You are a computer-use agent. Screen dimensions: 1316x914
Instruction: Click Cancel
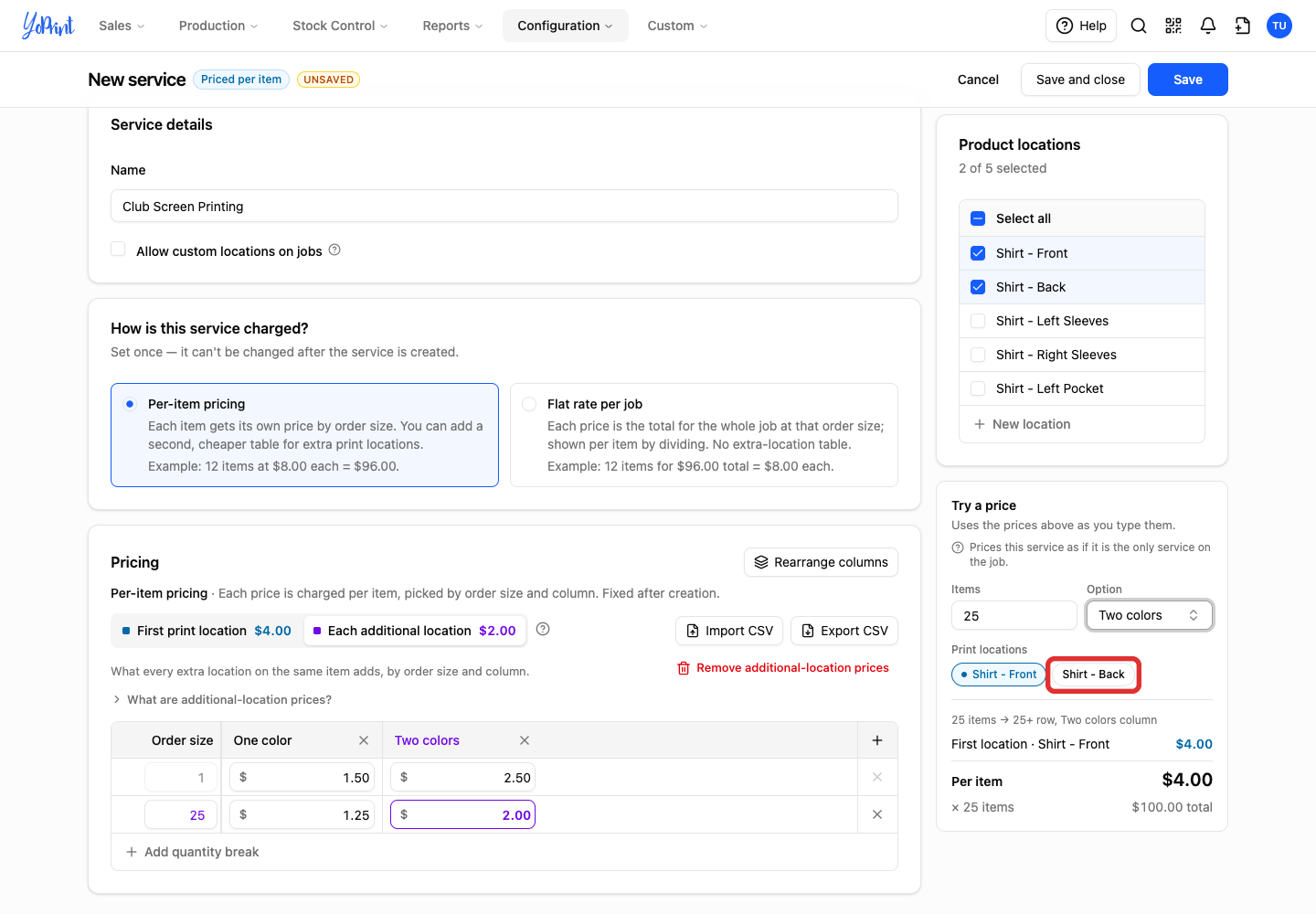(978, 80)
